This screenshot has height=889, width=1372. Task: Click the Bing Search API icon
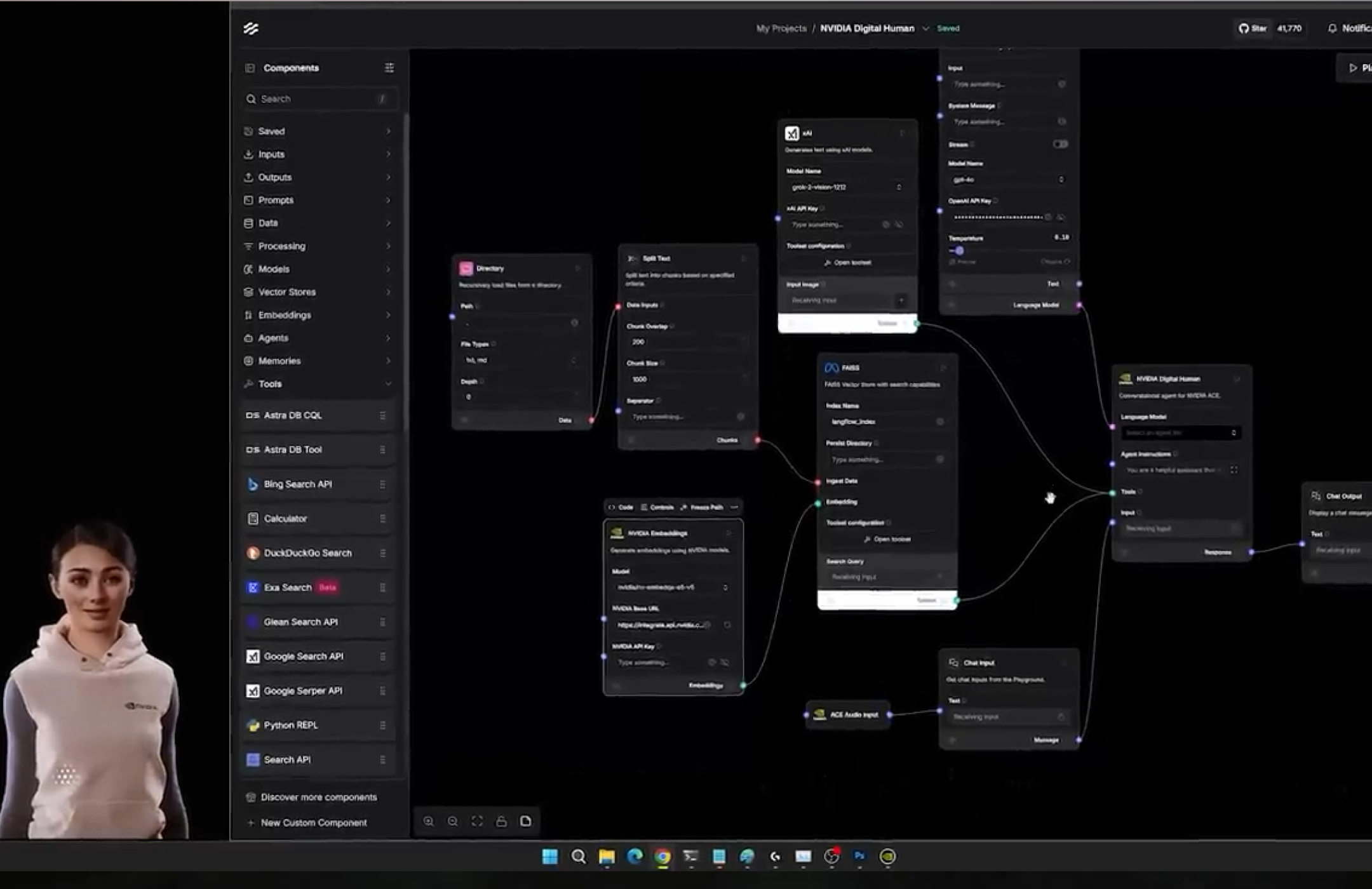(x=253, y=485)
